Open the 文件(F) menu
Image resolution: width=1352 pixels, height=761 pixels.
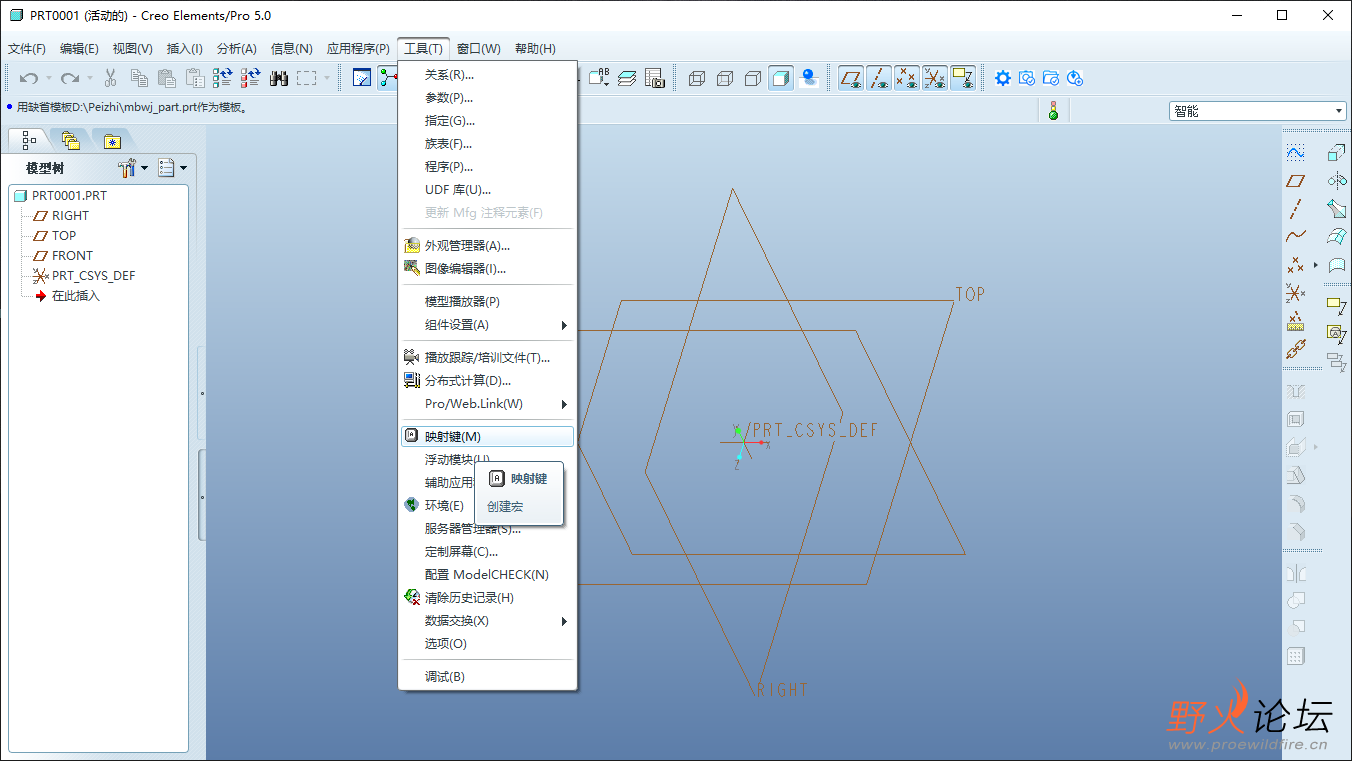[x=27, y=49]
